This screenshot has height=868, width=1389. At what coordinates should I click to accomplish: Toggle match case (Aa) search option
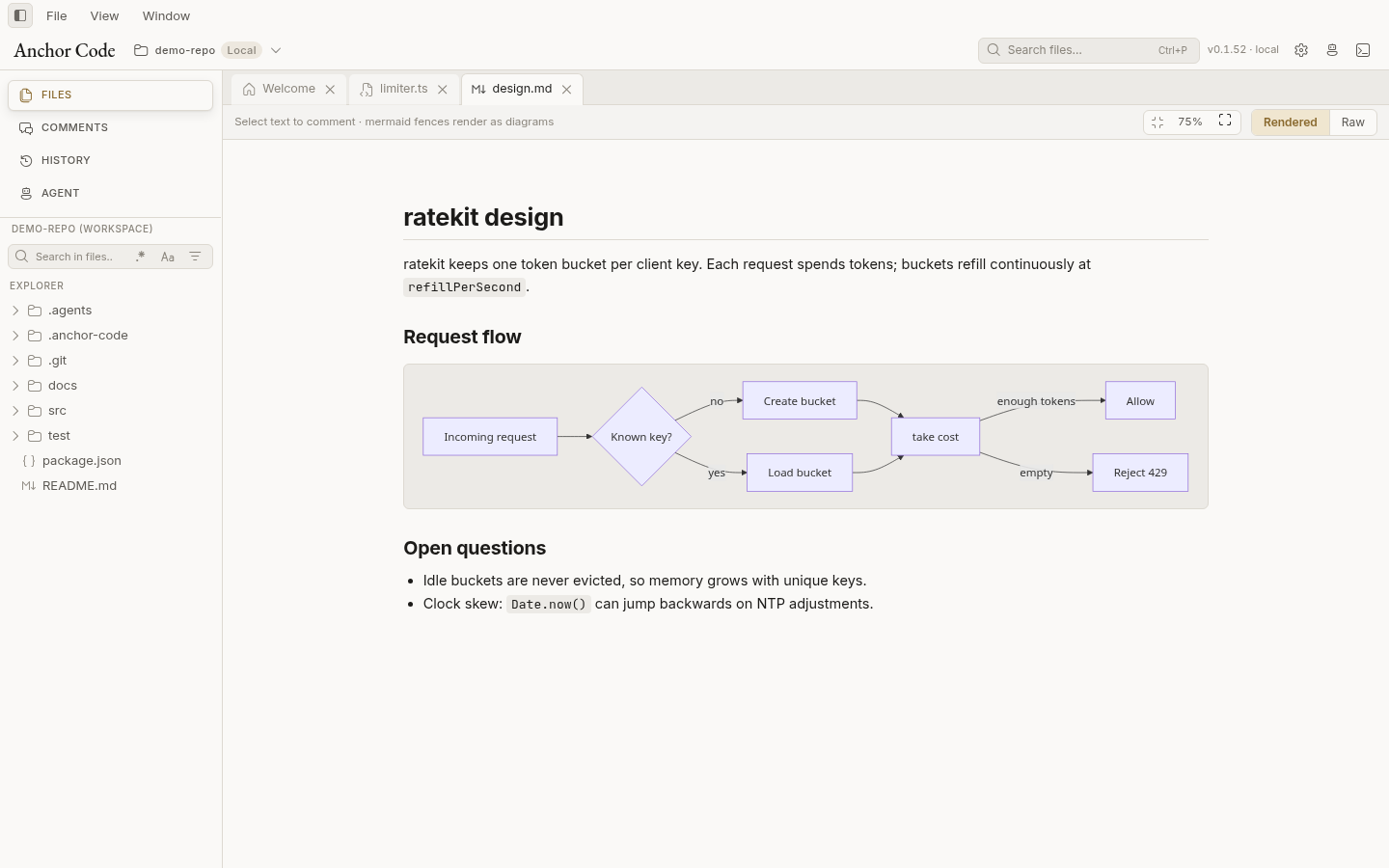click(168, 257)
